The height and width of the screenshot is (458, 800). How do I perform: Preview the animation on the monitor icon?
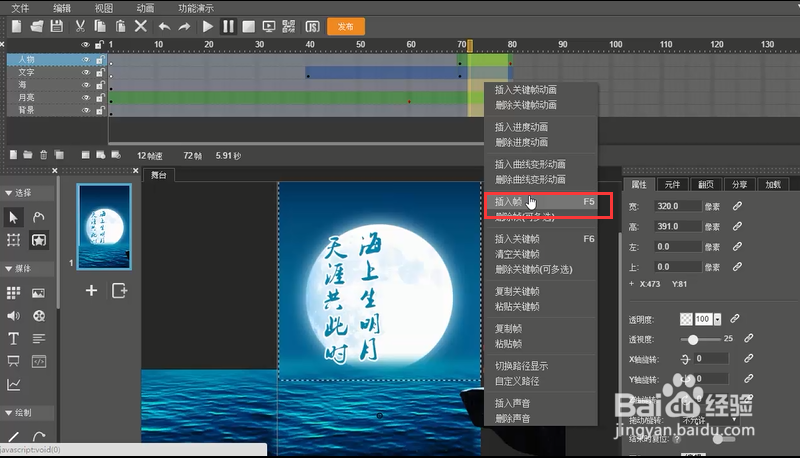pyautogui.click(x=269, y=27)
